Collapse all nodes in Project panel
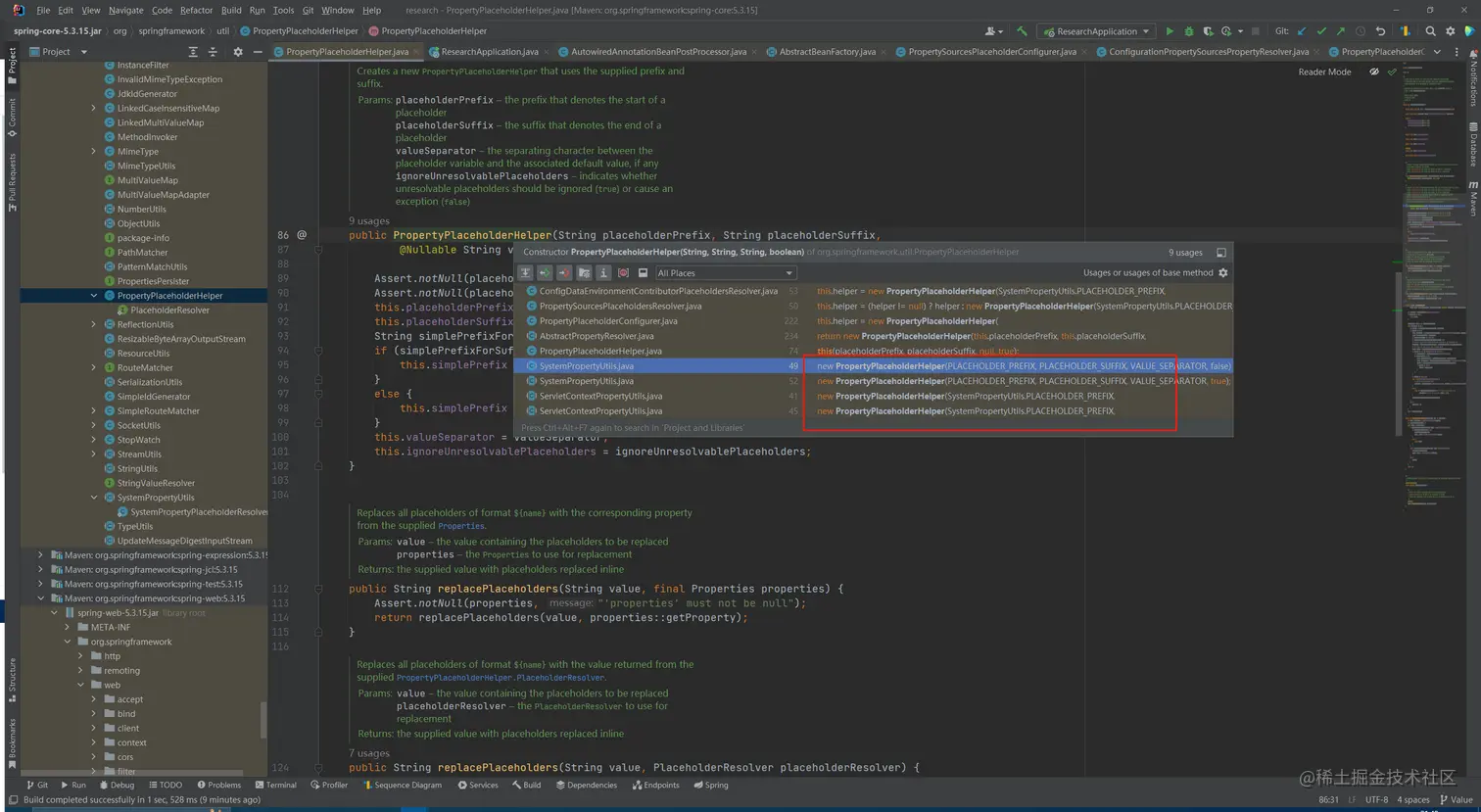 pyautogui.click(x=212, y=52)
